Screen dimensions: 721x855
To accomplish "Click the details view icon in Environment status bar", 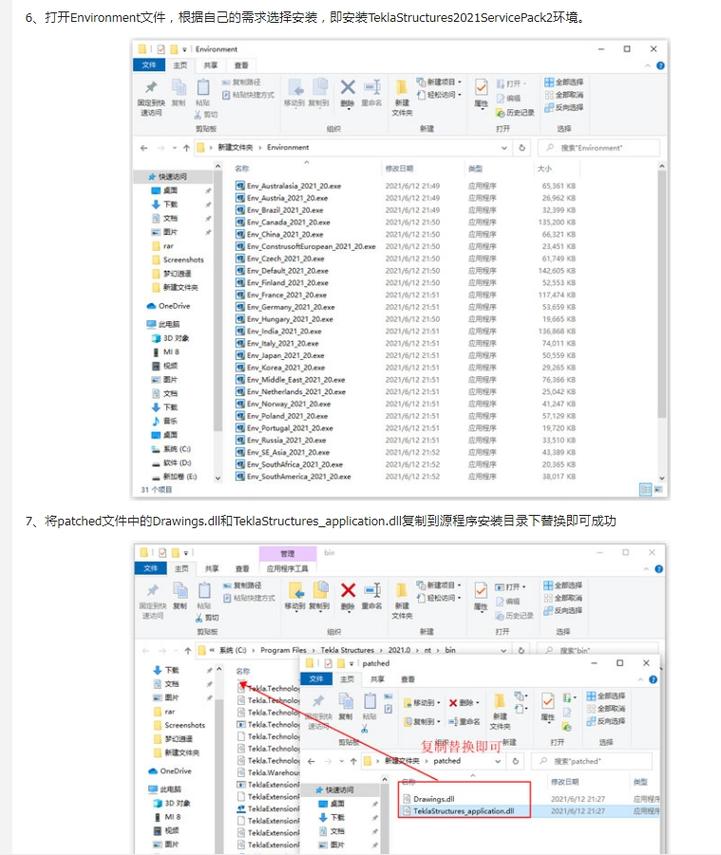I will pos(645,489).
